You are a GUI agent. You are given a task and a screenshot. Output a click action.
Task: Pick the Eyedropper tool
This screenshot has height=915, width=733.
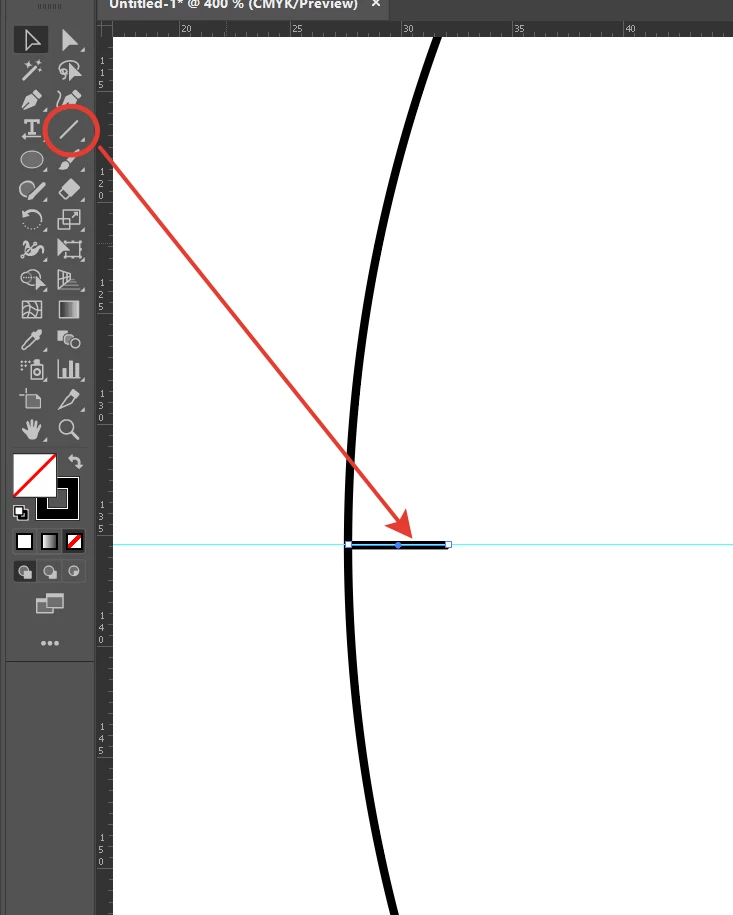click(32, 340)
